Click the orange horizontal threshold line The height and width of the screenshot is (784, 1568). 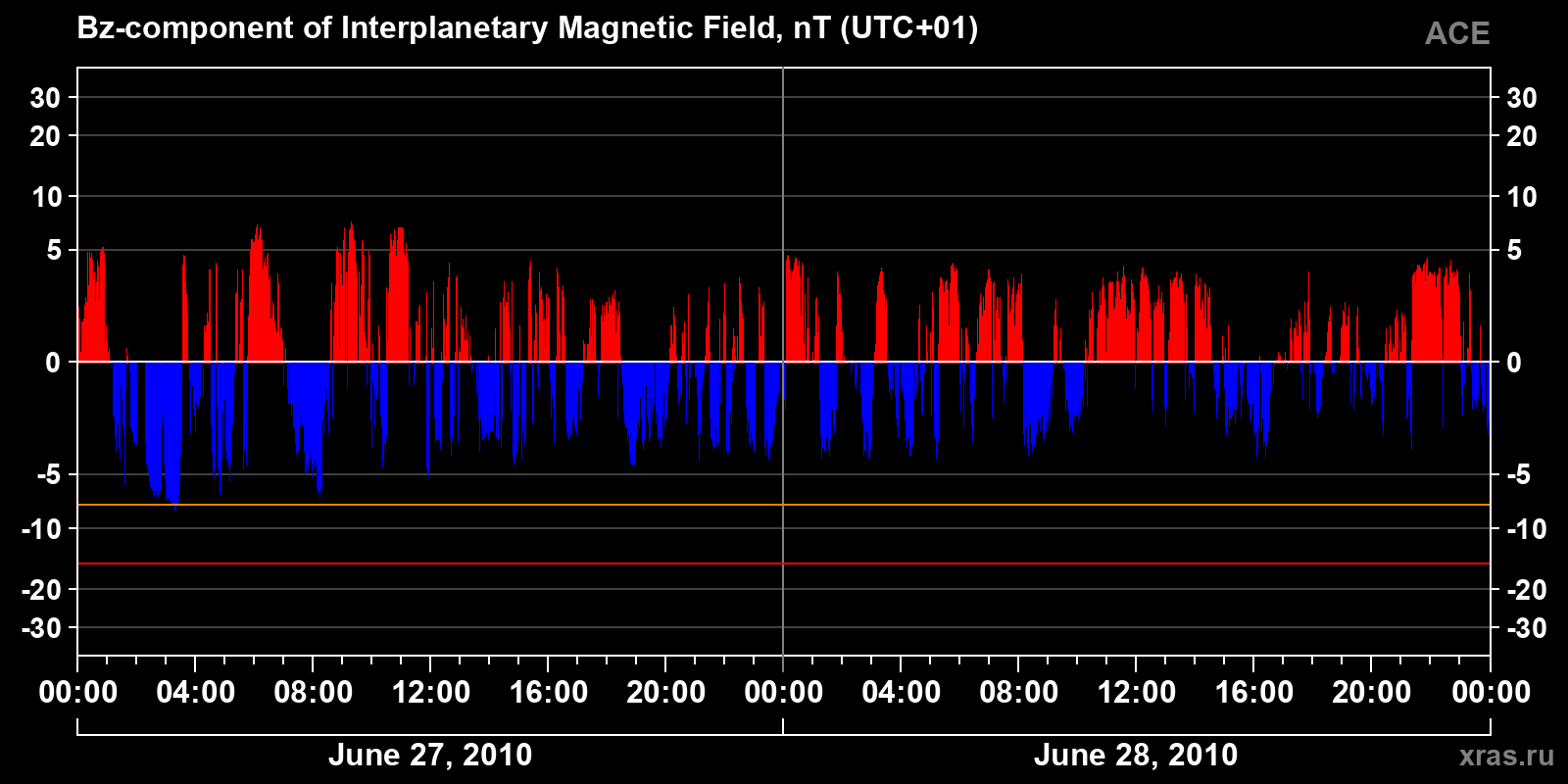click(x=784, y=505)
